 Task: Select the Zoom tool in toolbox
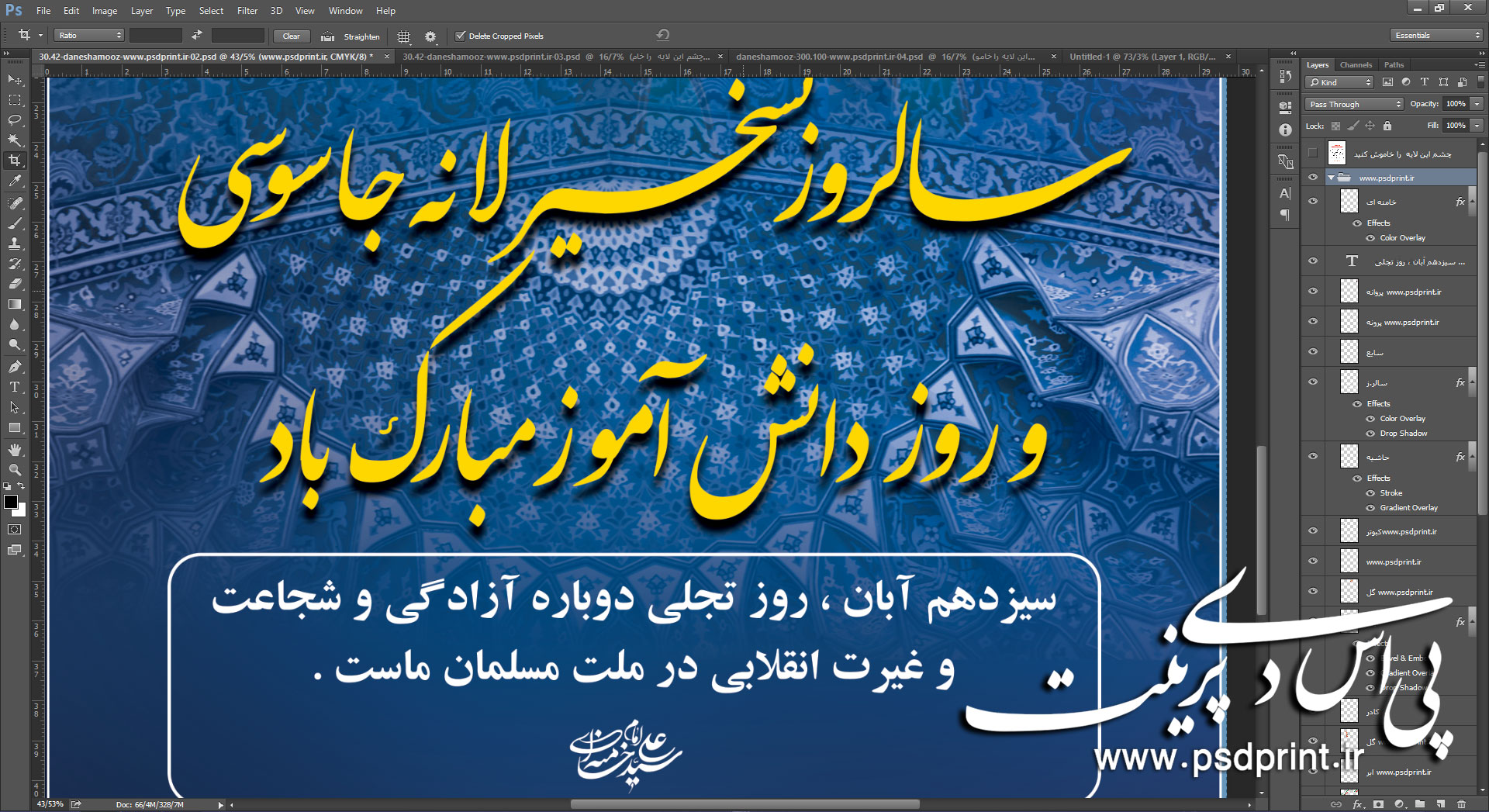tap(15, 470)
